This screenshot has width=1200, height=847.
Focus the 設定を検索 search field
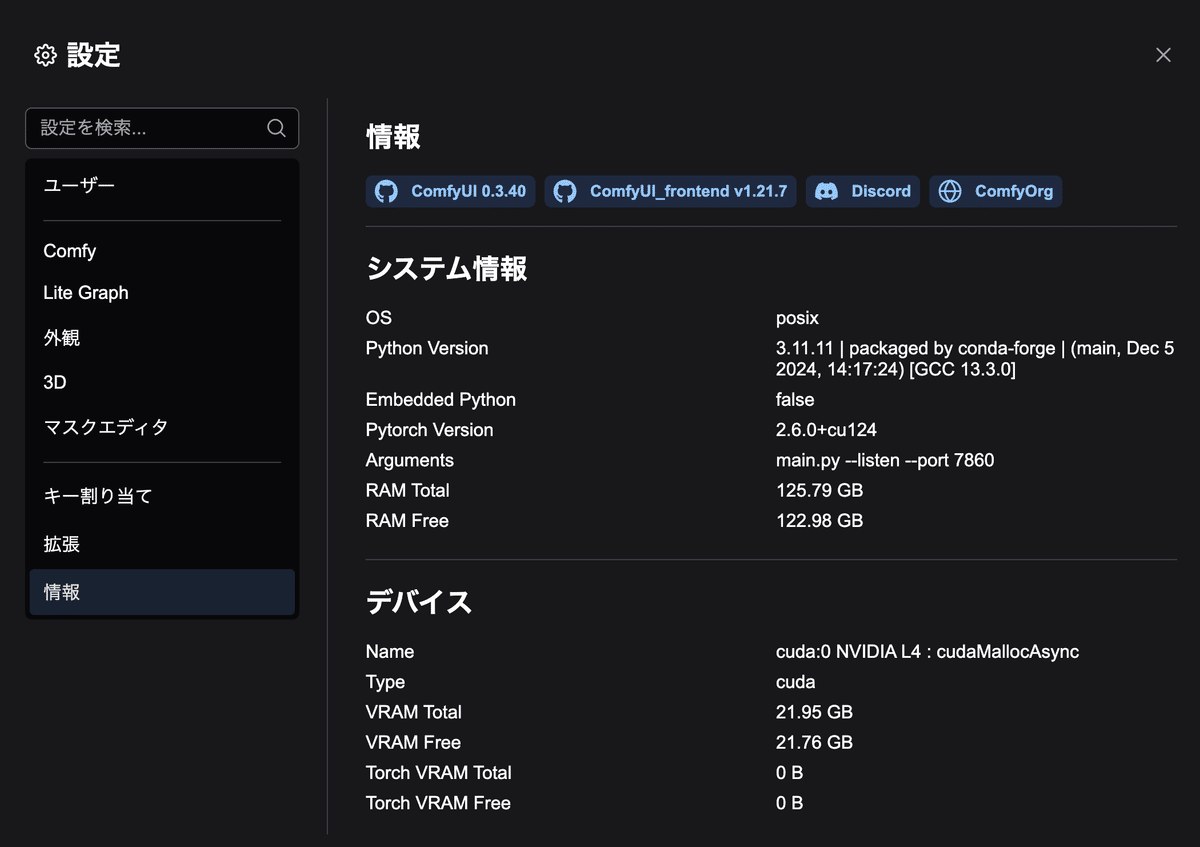162,128
